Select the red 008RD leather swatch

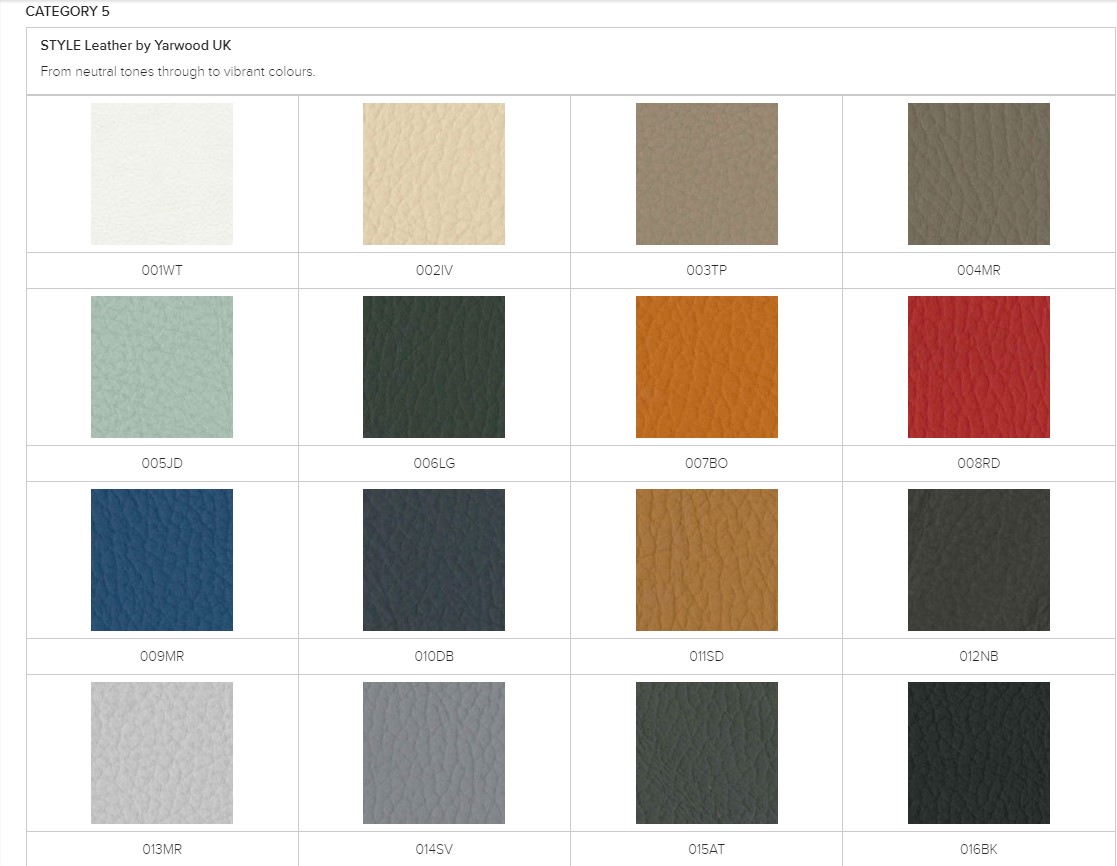pos(978,367)
